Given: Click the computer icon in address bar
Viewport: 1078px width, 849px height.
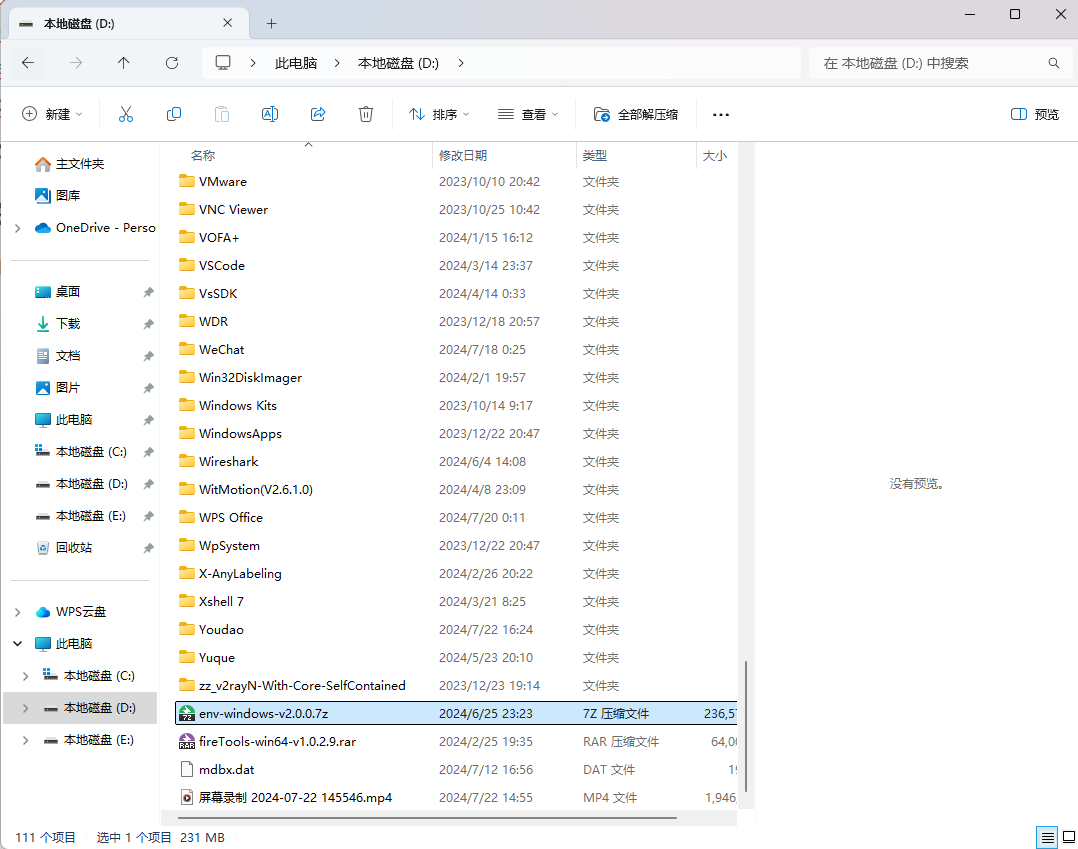Looking at the screenshot, I should pyautogui.click(x=223, y=63).
